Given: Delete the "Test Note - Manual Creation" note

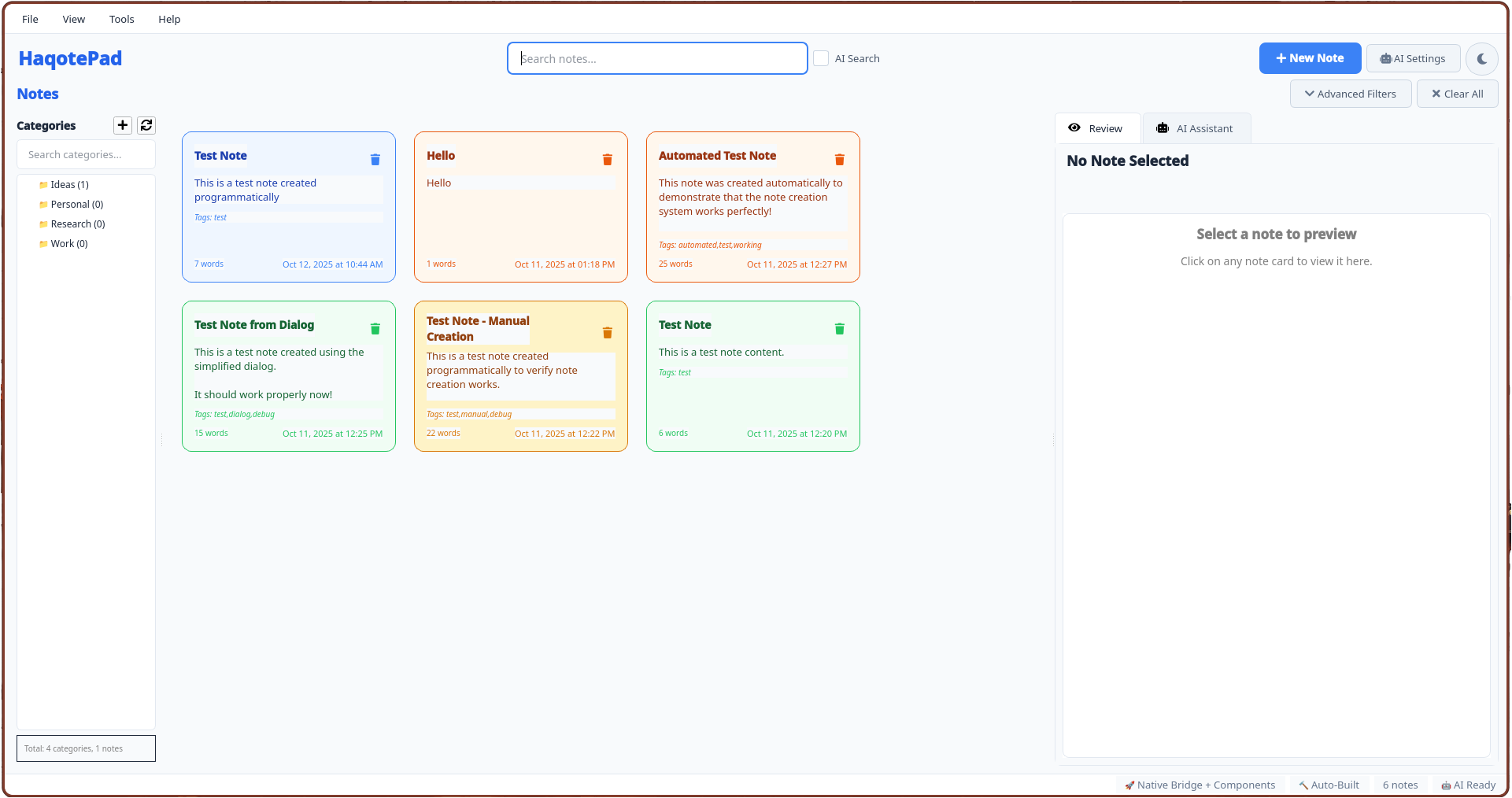Looking at the screenshot, I should click(x=607, y=333).
